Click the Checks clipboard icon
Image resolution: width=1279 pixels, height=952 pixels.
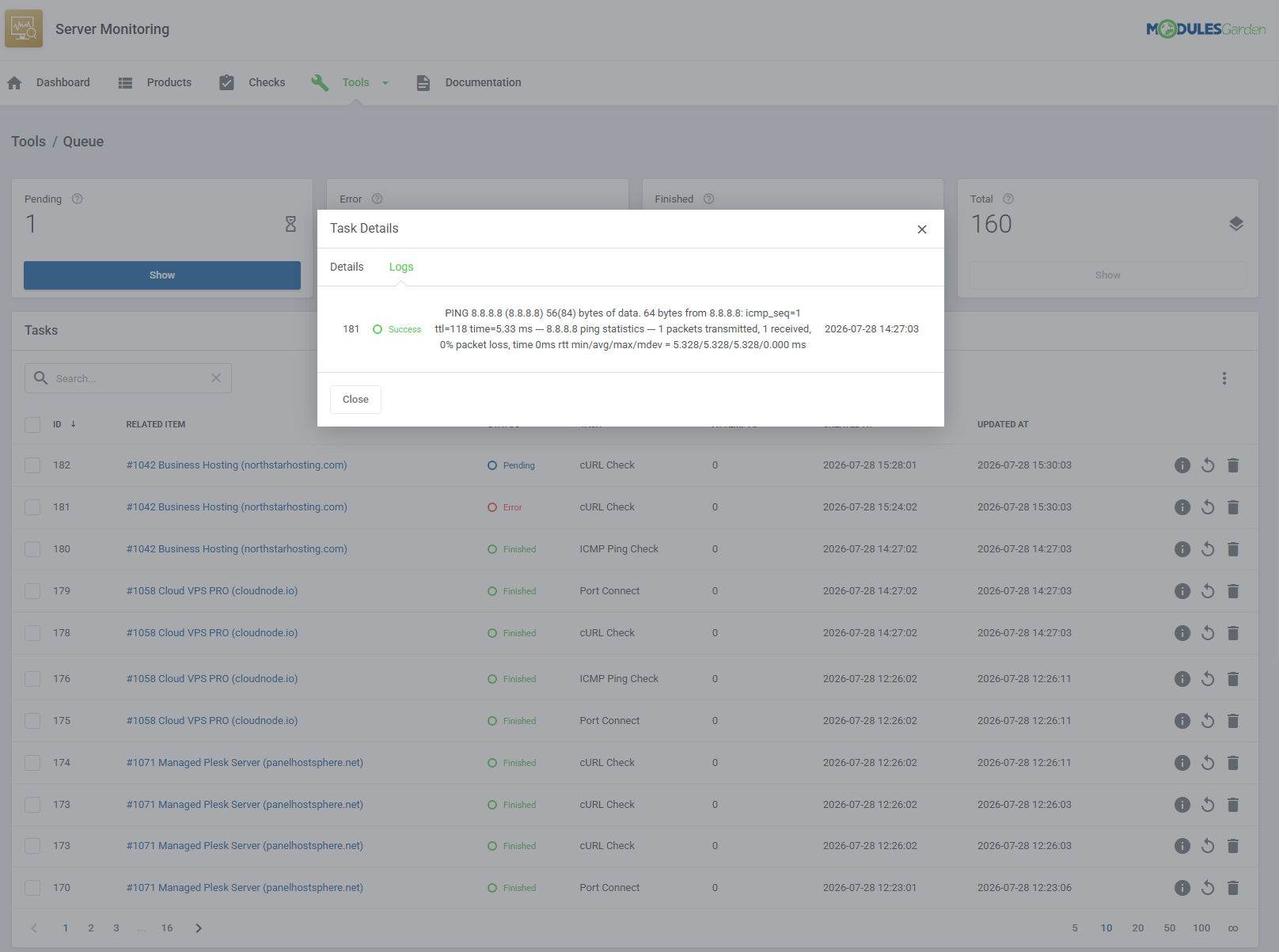click(226, 82)
